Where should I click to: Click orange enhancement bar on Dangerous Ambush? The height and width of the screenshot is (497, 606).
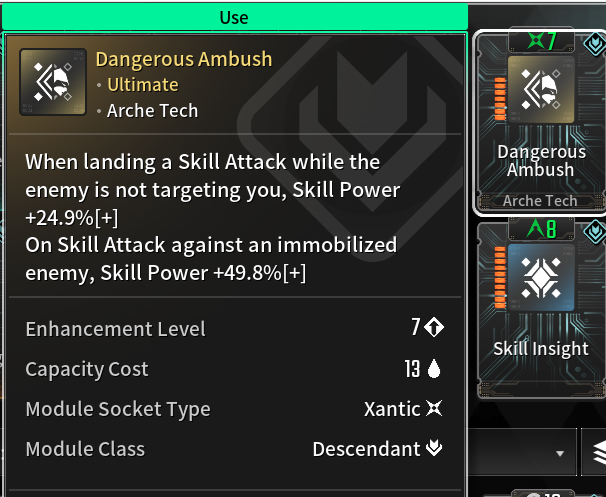pyautogui.click(x=500, y=99)
